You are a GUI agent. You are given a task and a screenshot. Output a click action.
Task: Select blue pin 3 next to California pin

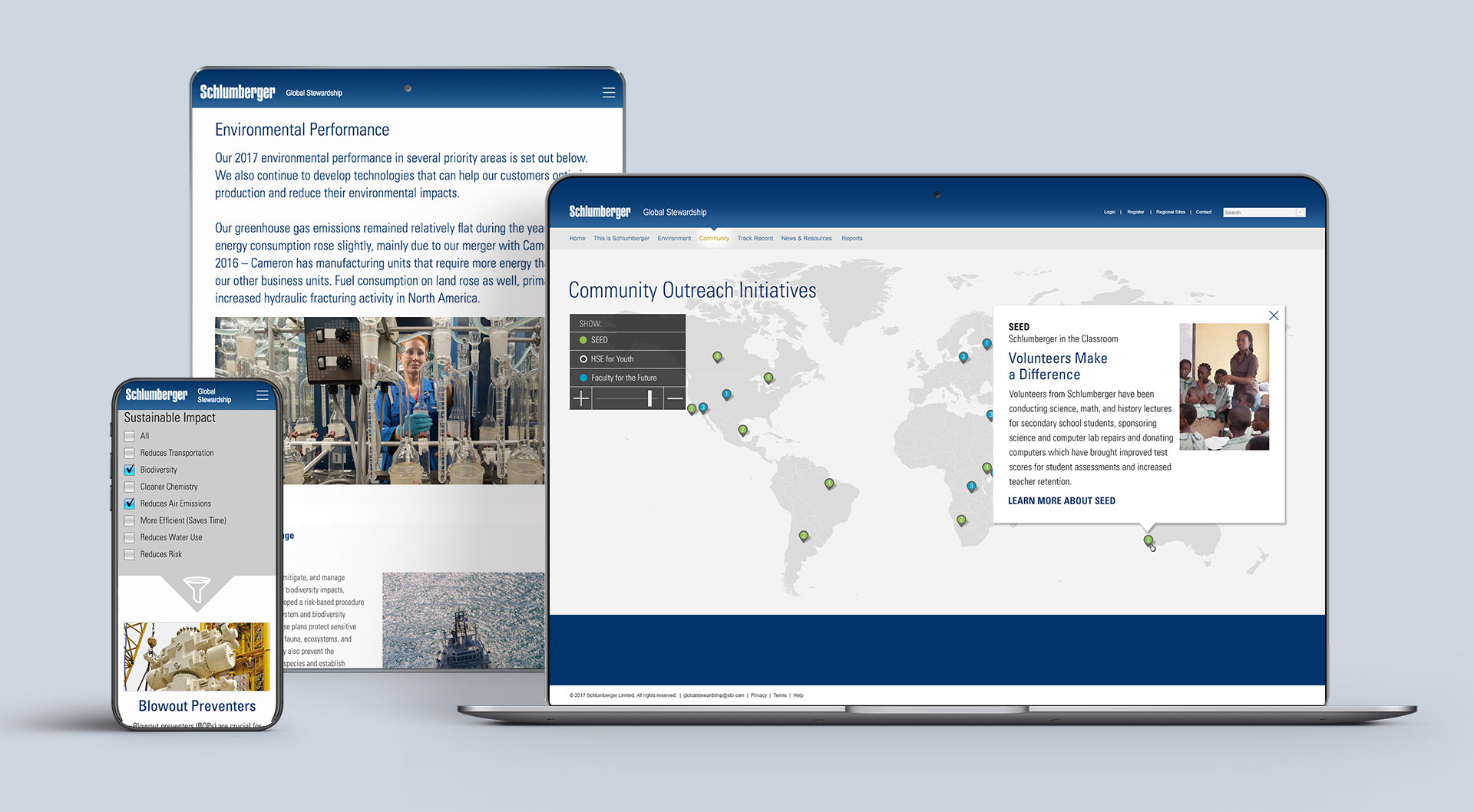pos(702,408)
